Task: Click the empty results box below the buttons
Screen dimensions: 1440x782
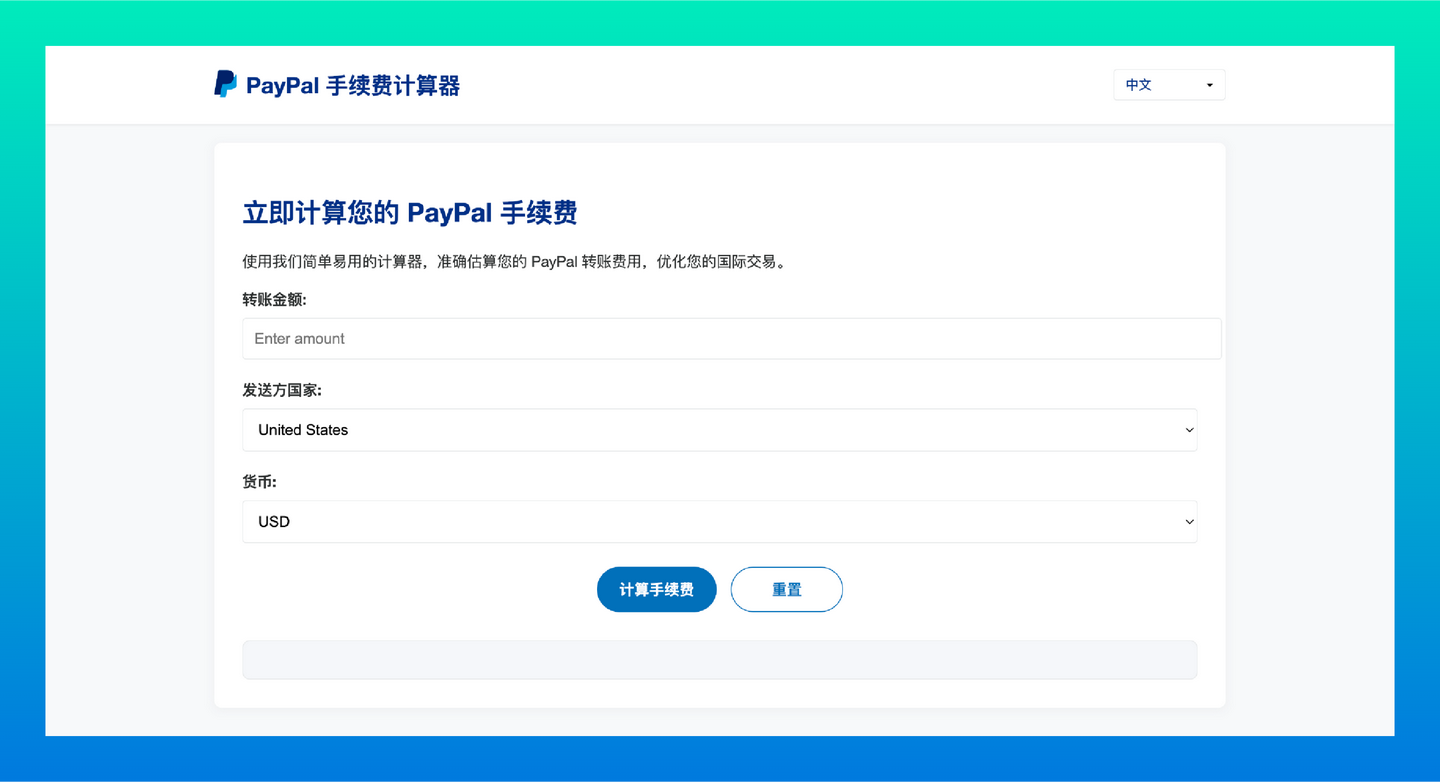Action: point(720,659)
